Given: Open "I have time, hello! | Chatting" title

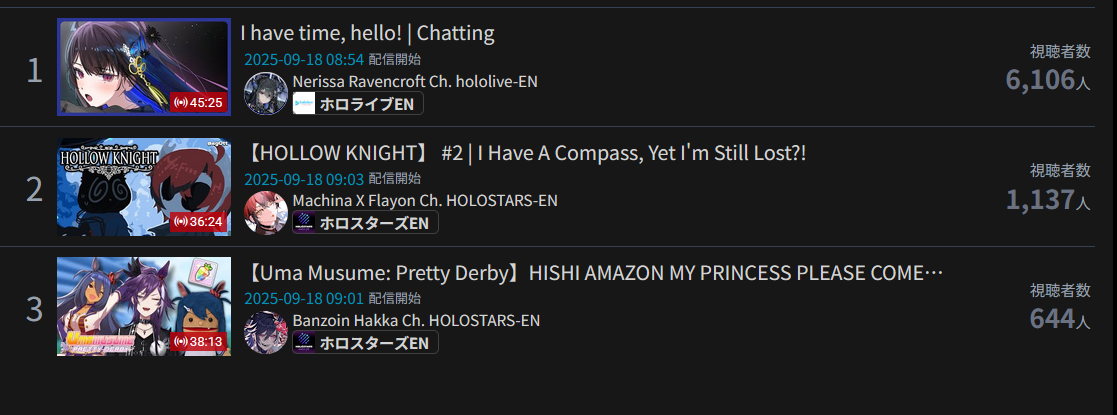Looking at the screenshot, I should [368, 33].
